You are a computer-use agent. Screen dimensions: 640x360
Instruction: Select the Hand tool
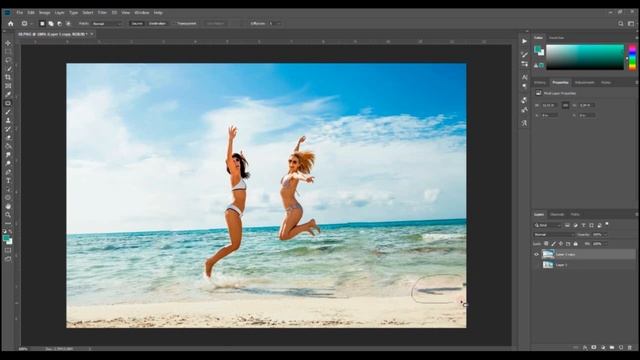click(x=8, y=207)
